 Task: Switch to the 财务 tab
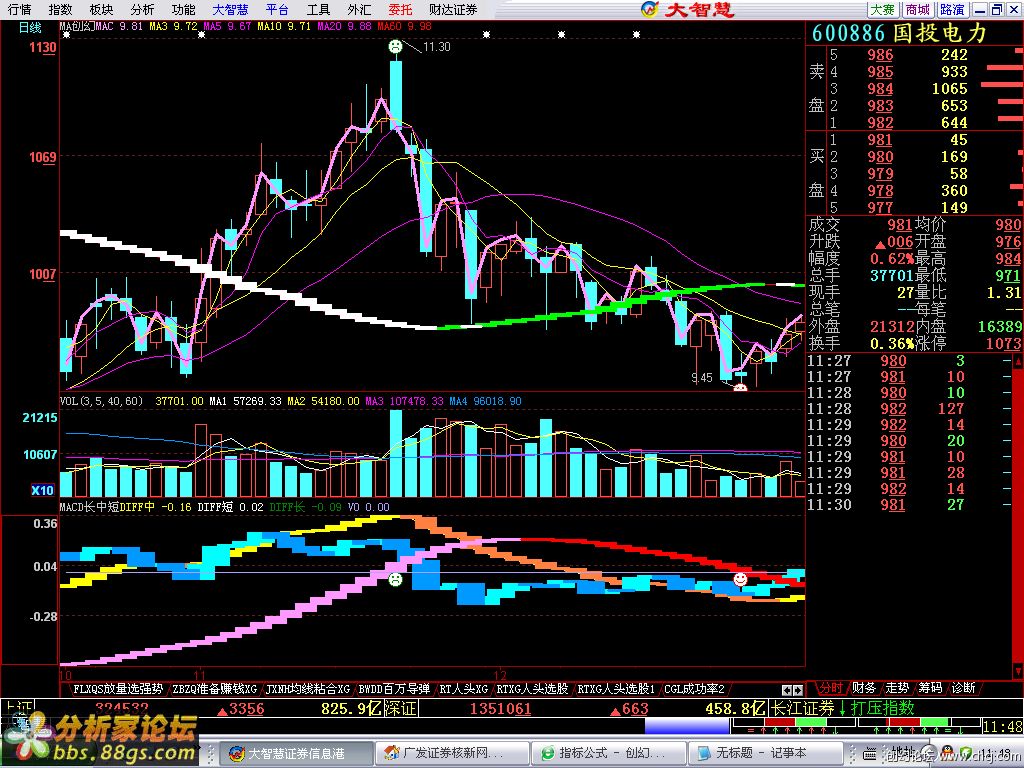[x=863, y=688]
